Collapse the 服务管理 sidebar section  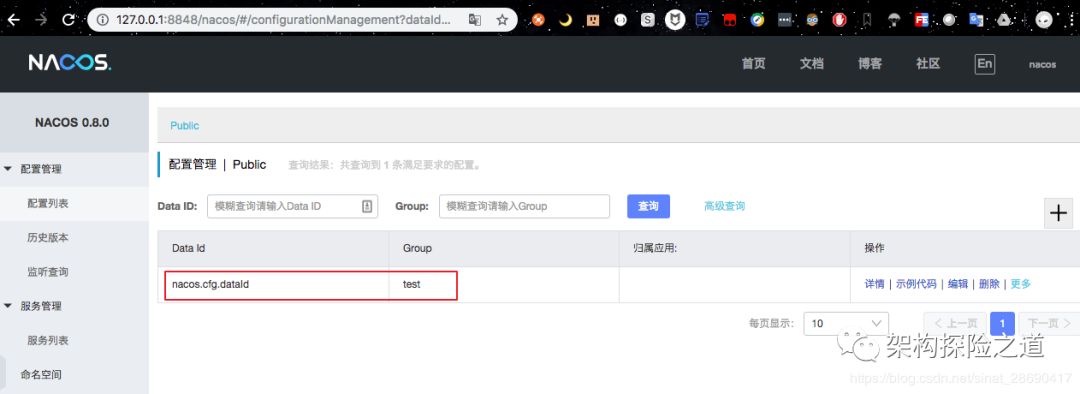(8, 306)
